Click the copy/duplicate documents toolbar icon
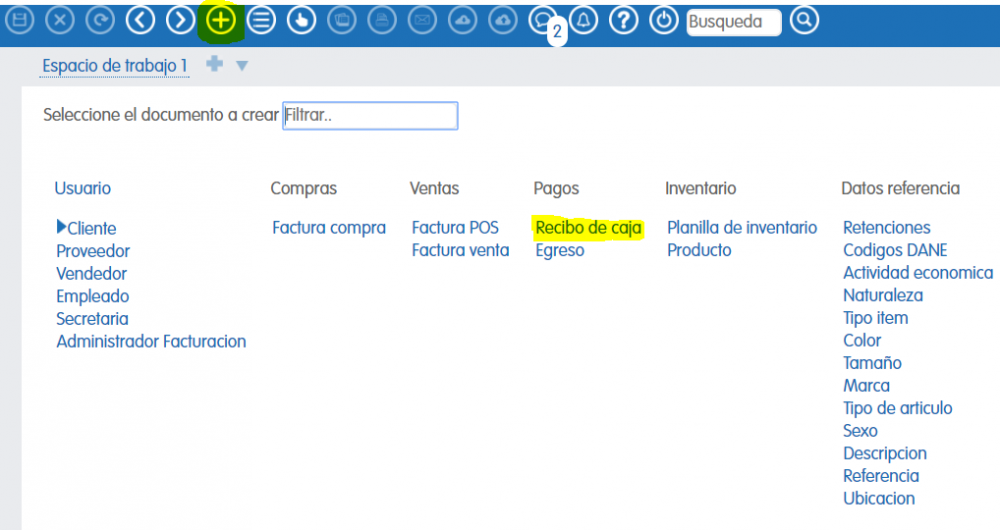 tap(342, 20)
